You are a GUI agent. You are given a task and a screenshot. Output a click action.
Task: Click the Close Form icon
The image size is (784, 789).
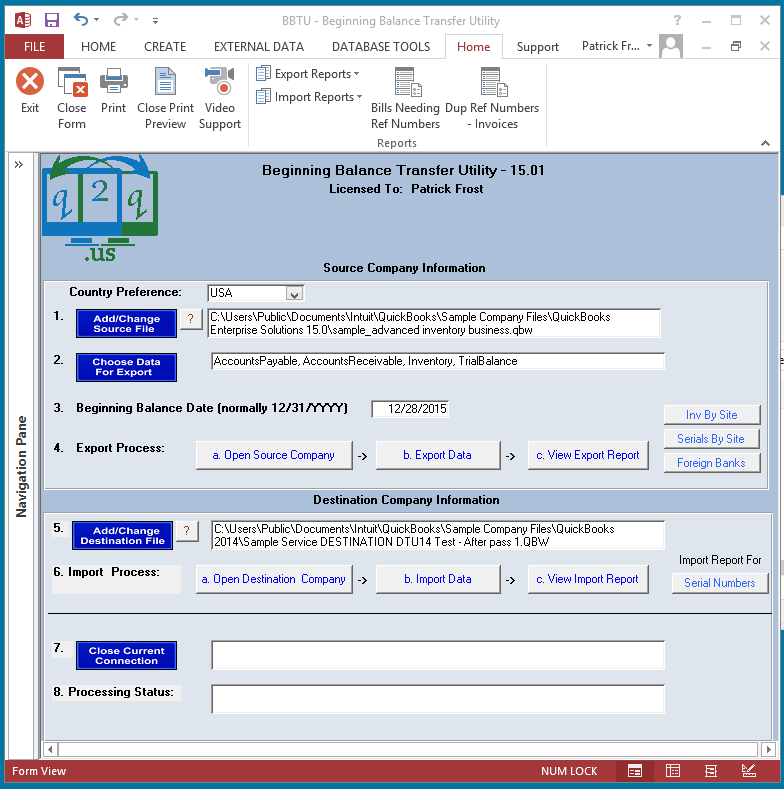(x=72, y=82)
